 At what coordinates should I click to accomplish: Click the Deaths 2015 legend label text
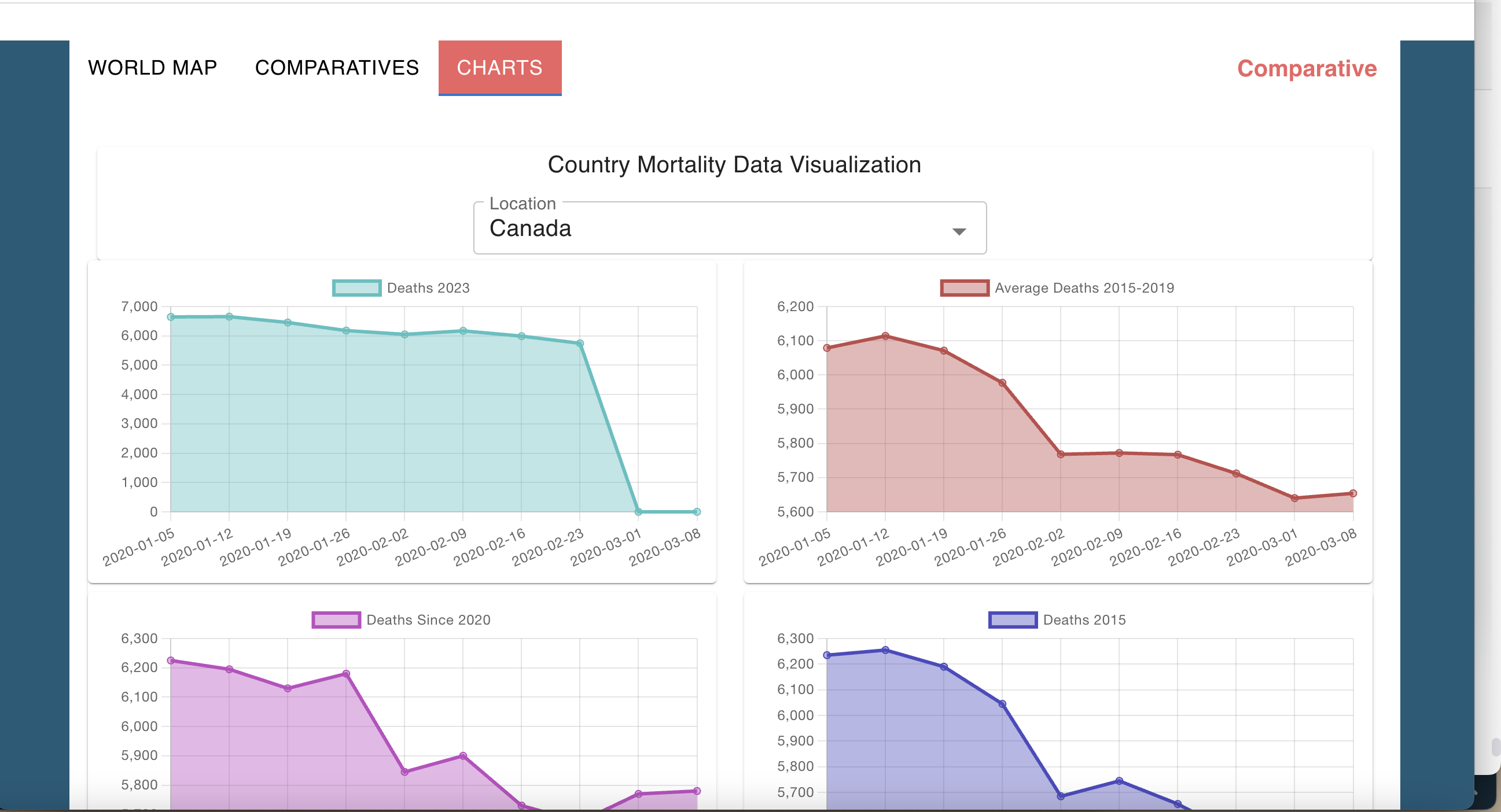click(x=1084, y=620)
